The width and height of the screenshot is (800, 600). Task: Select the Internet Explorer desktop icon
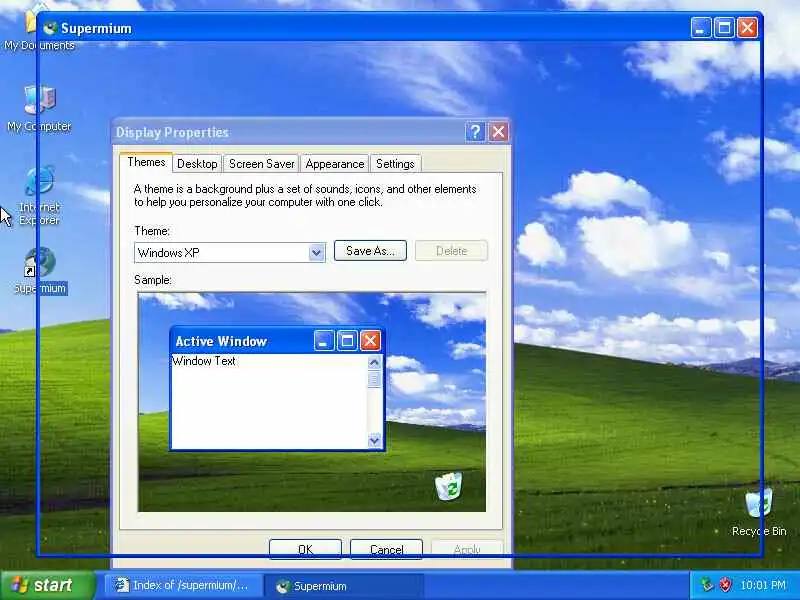point(39,195)
